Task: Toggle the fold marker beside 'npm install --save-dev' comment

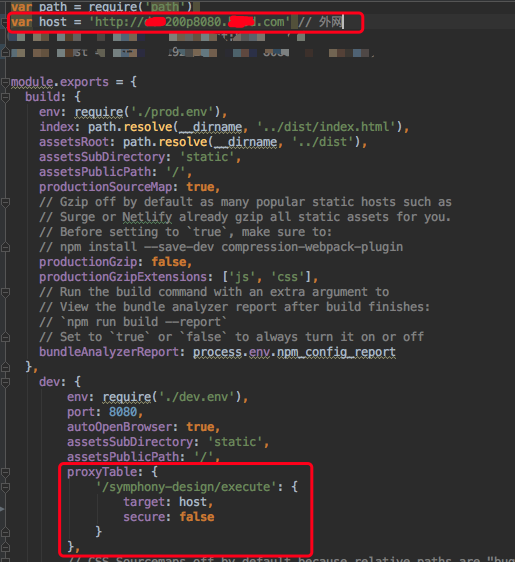Action: 5,247
